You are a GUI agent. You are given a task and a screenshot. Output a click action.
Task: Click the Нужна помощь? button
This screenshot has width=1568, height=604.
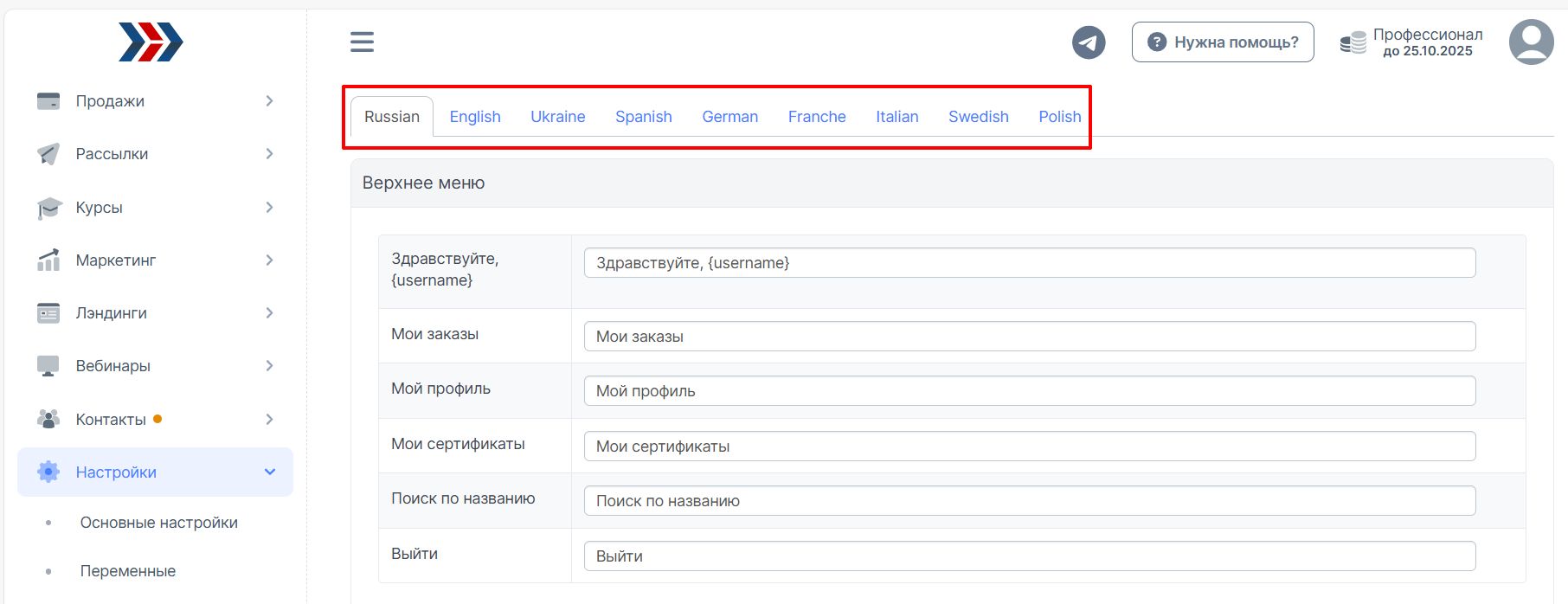click(x=1223, y=42)
